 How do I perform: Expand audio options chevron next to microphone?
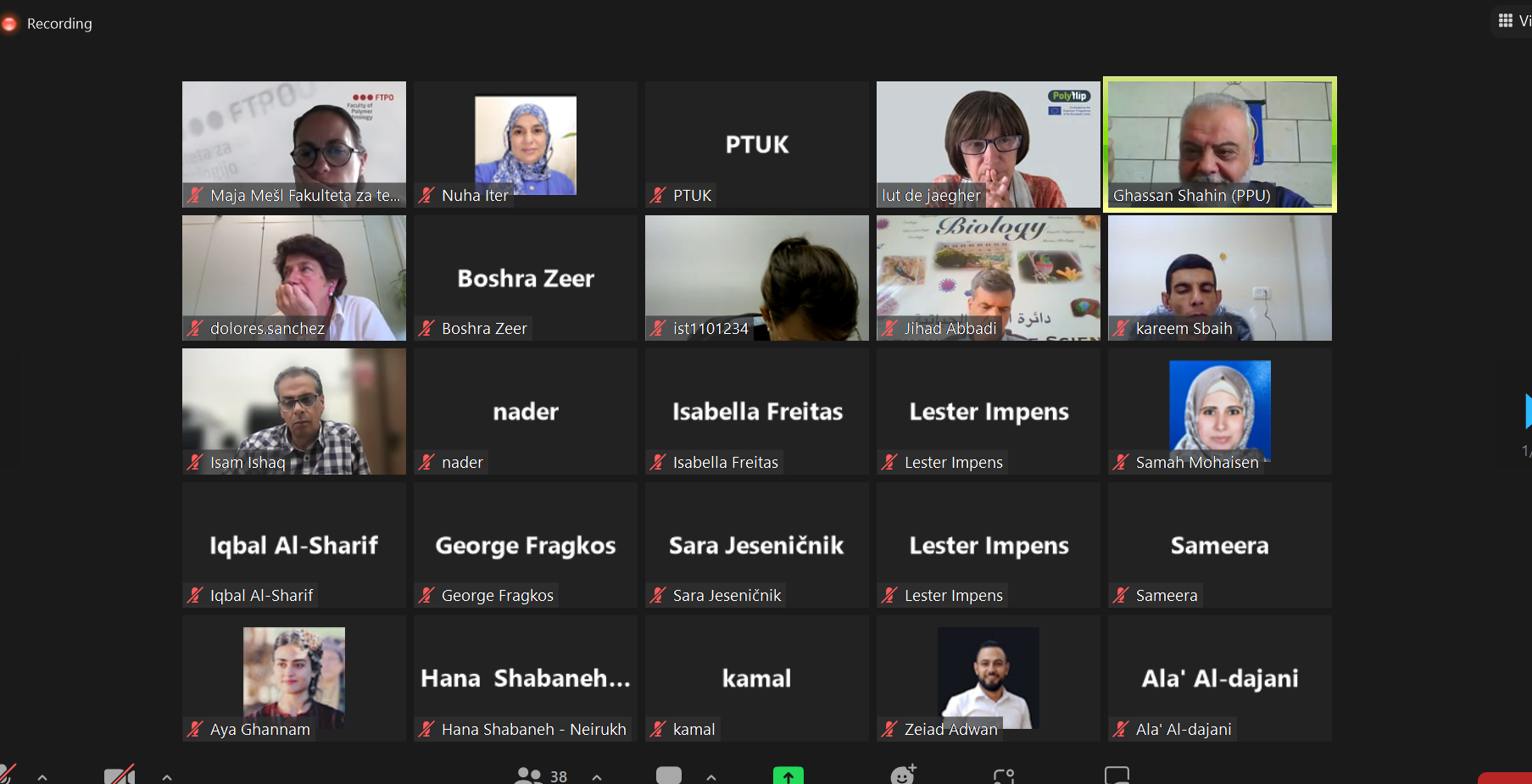click(42, 777)
